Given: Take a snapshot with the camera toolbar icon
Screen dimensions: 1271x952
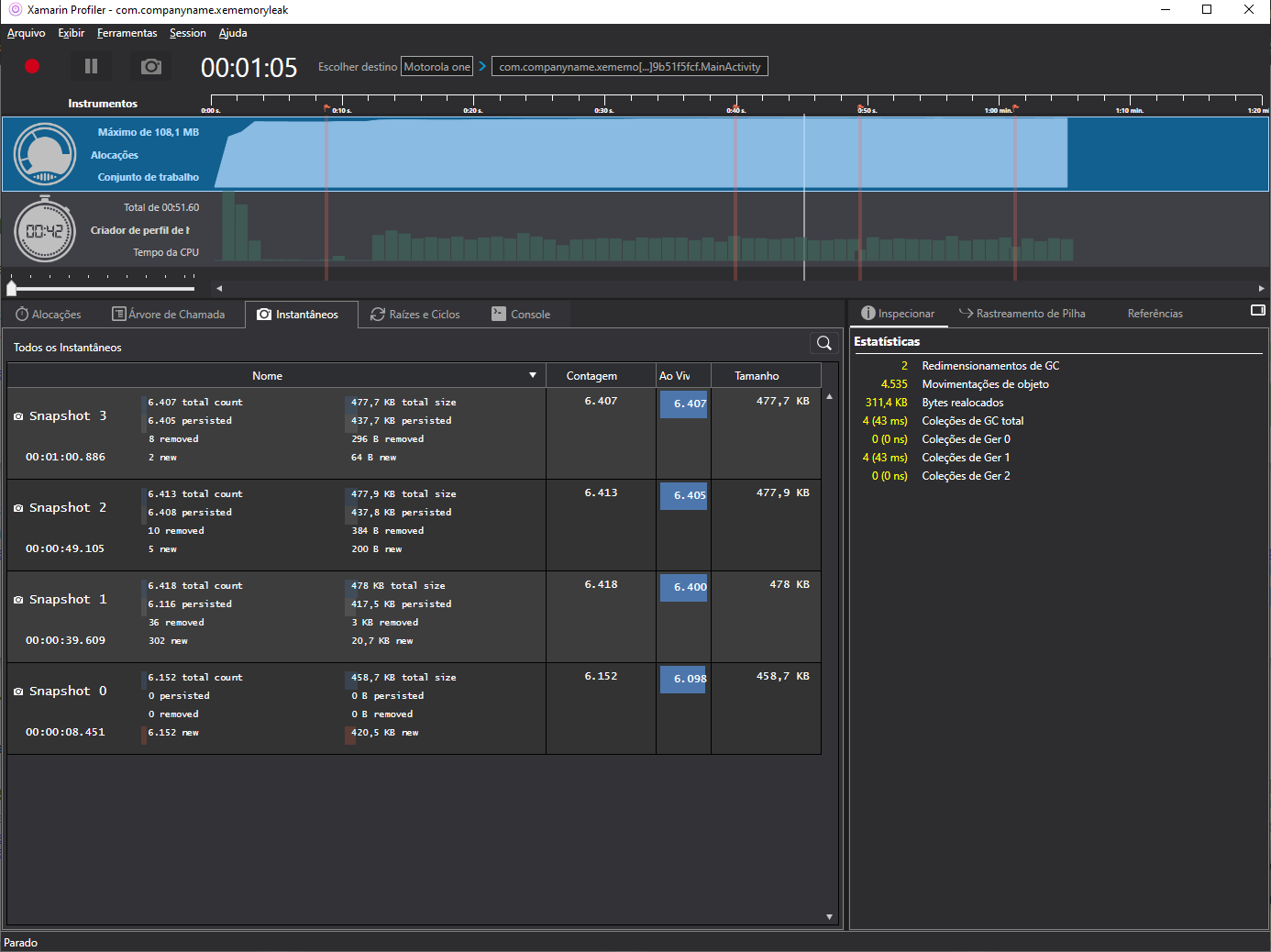Looking at the screenshot, I should (x=149, y=66).
